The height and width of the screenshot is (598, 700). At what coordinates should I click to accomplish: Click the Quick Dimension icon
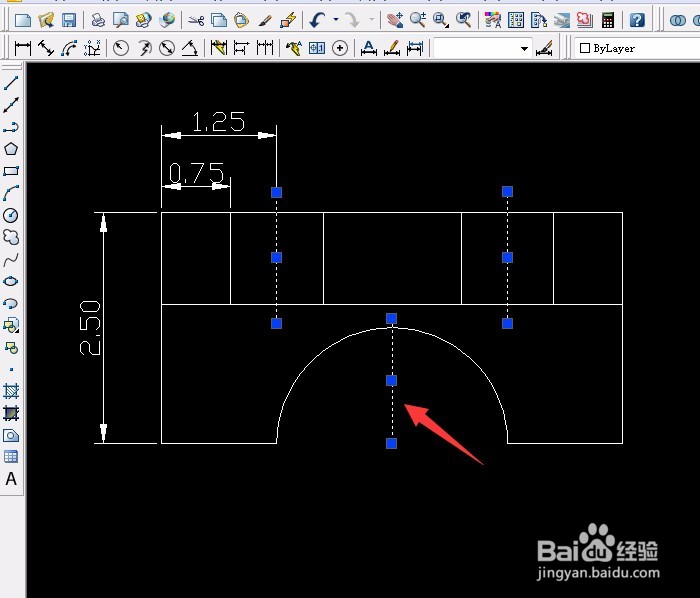tap(219, 48)
